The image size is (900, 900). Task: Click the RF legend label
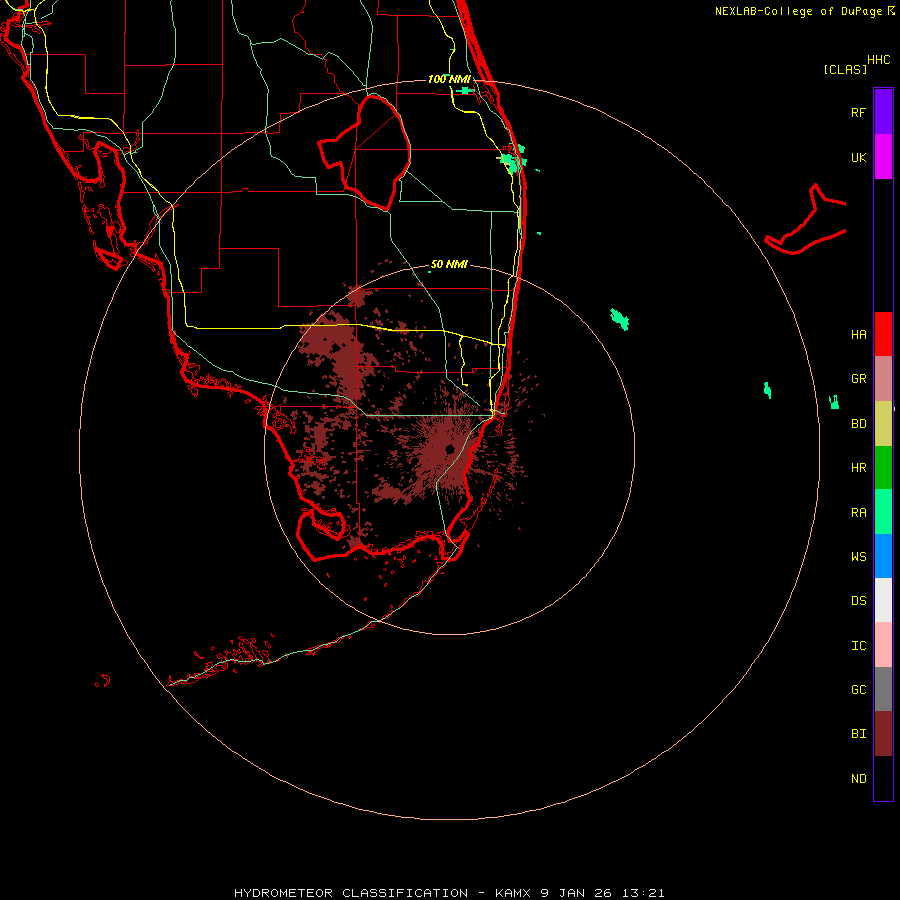coord(858,112)
